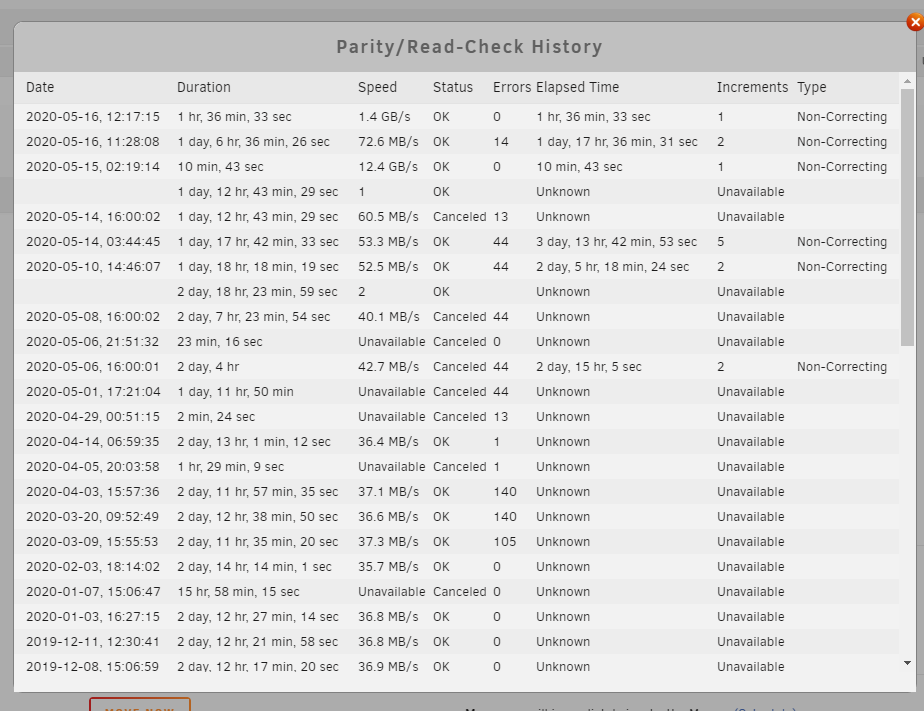The image size is (924, 711).
Task: Click the Speed column header
Action: (377, 87)
